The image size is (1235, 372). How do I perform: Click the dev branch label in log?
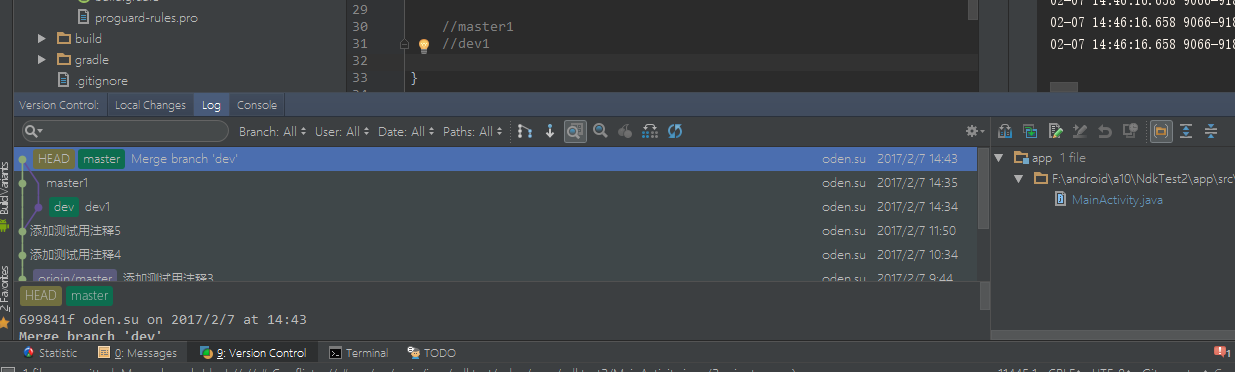click(x=65, y=207)
